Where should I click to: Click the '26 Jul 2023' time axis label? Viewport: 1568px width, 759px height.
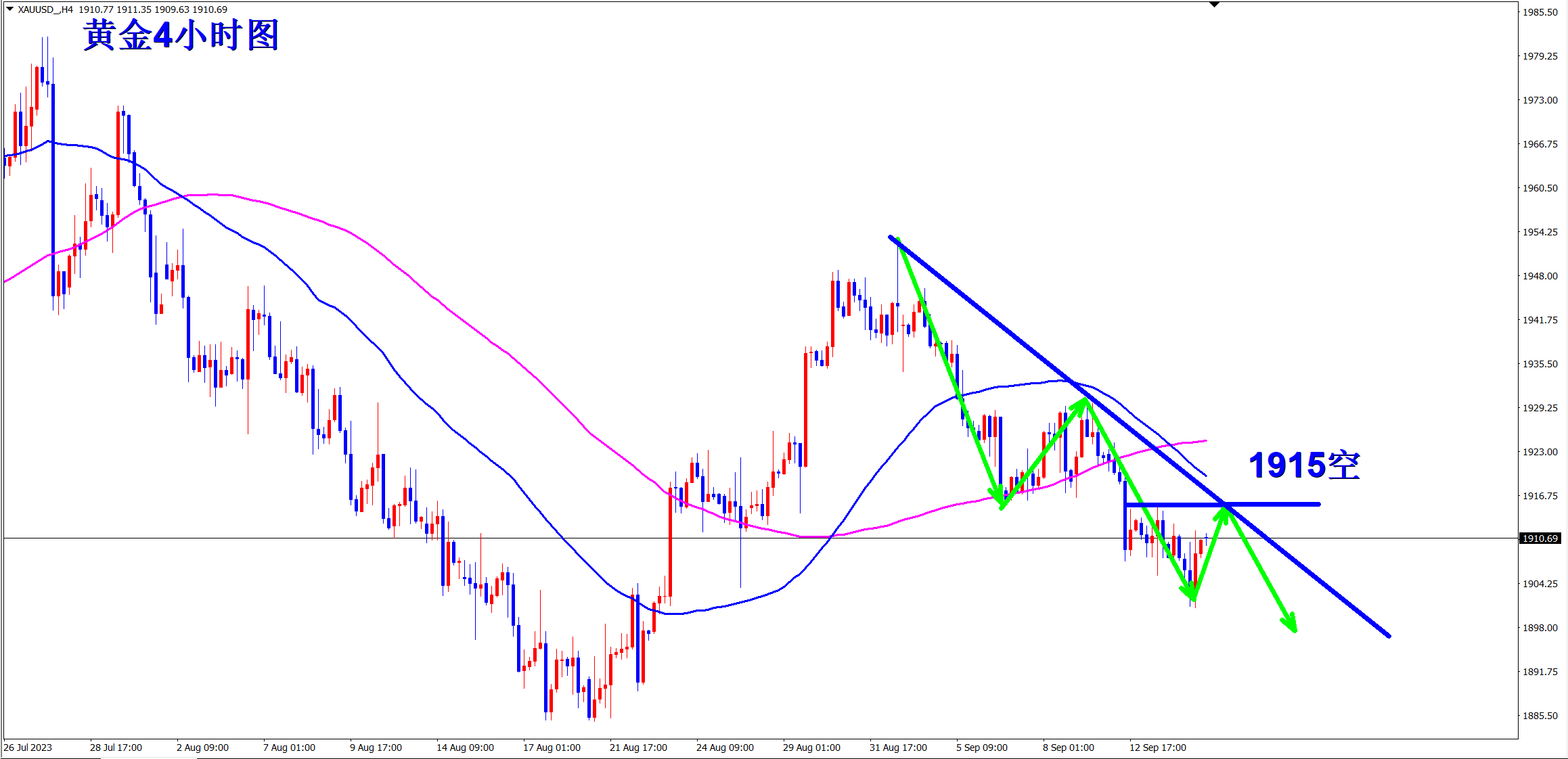(x=28, y=747)
